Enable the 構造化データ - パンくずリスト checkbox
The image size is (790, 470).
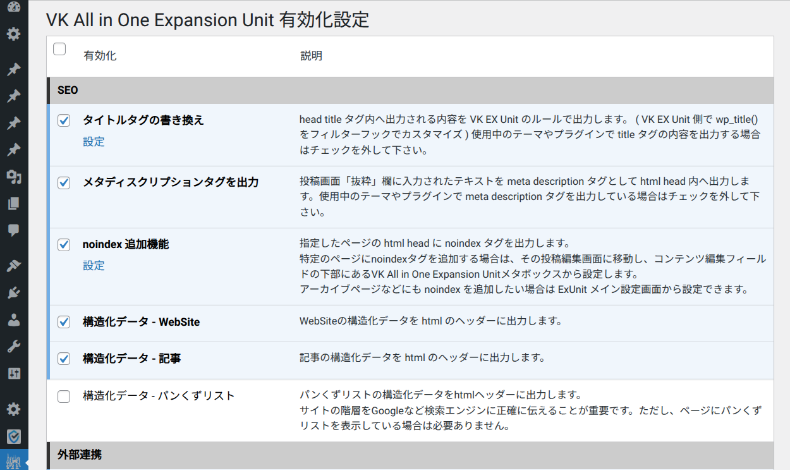pos(63,396)
